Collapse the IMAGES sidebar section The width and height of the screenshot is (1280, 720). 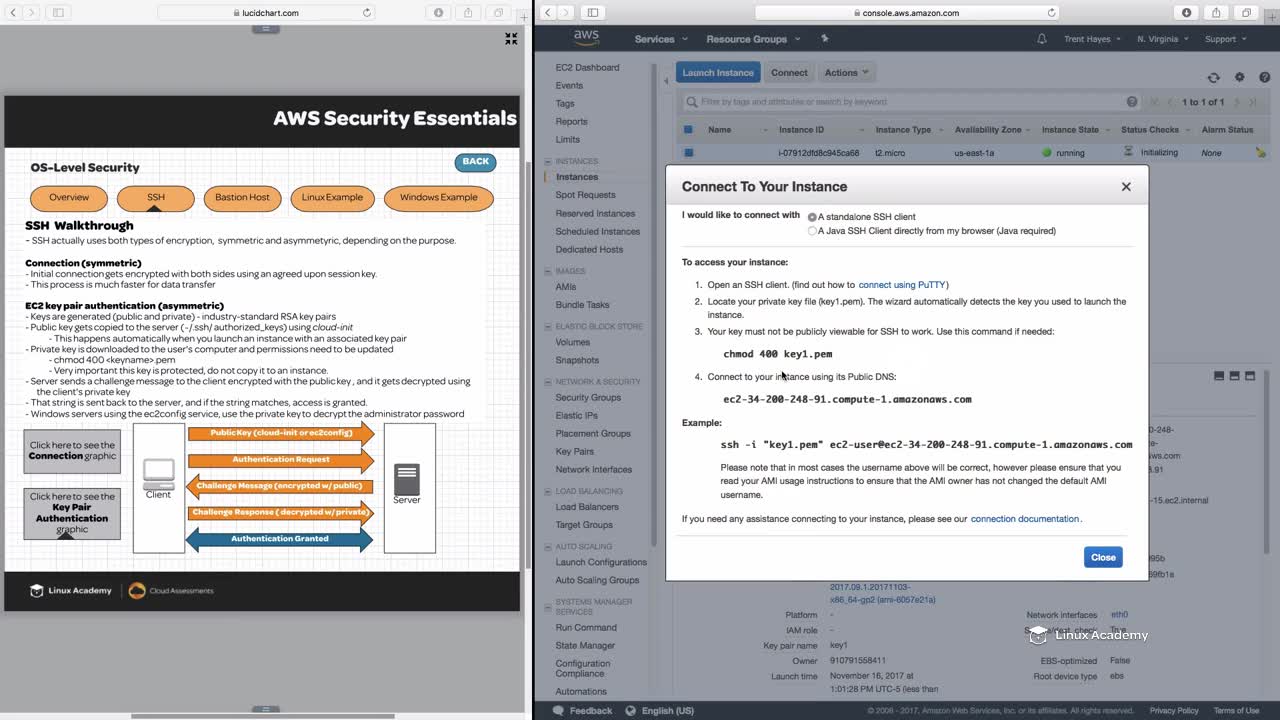(547, 271)
